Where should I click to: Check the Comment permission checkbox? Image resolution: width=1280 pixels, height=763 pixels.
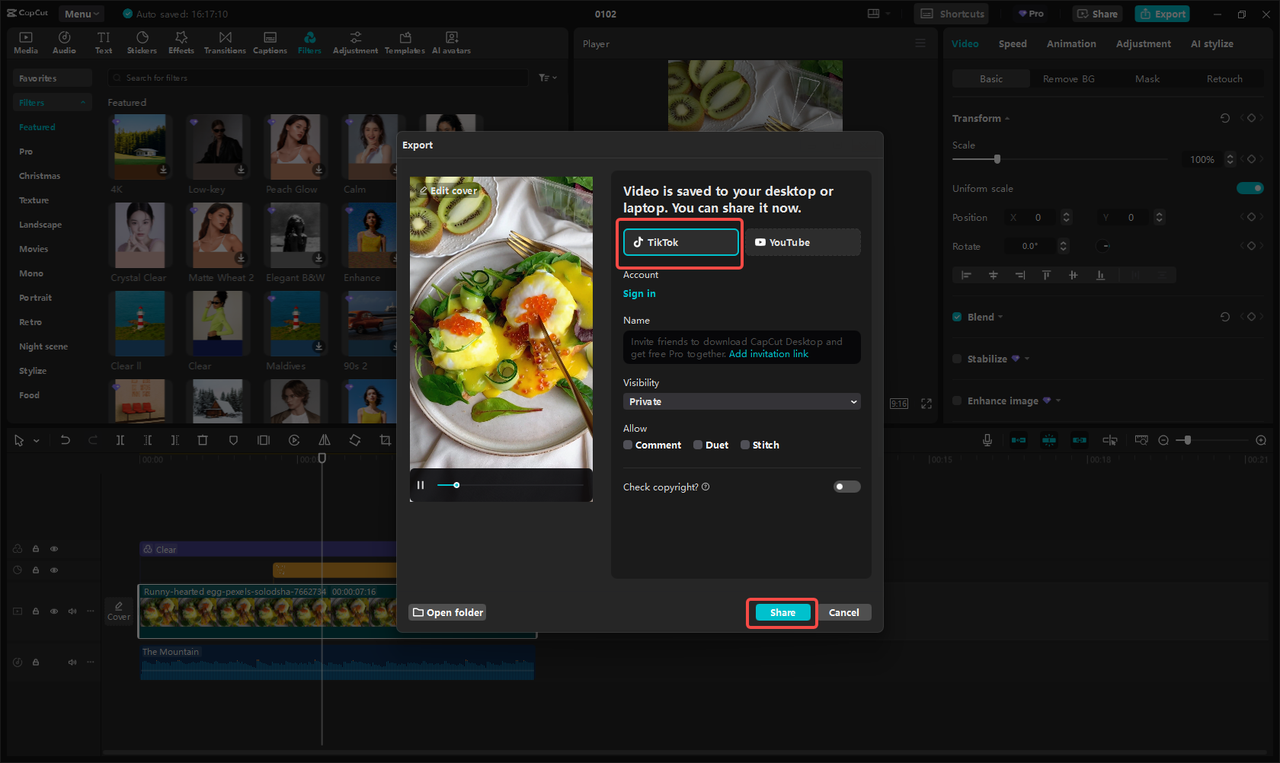coord(628,444)
